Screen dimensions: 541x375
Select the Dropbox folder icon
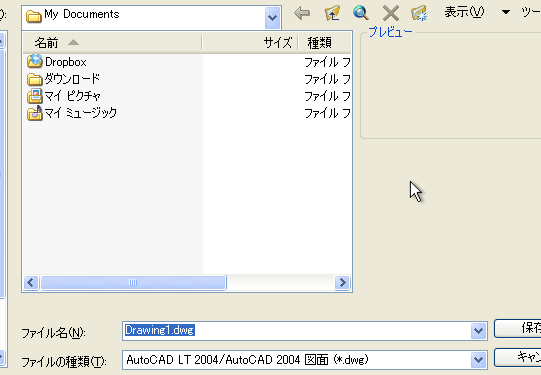pos(35,61)
